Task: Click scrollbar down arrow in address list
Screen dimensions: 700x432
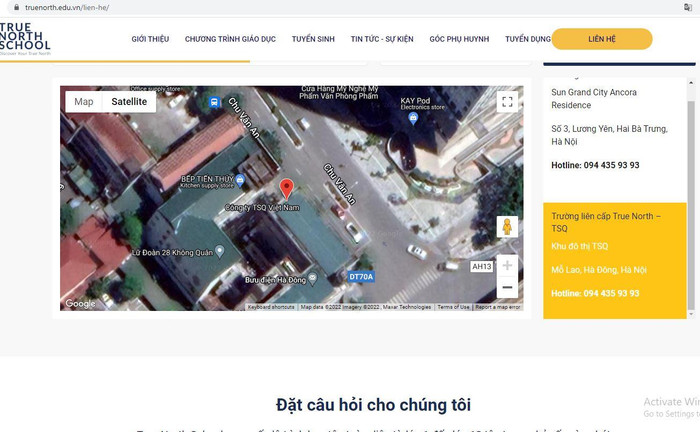Action: (x=691, y=314)
